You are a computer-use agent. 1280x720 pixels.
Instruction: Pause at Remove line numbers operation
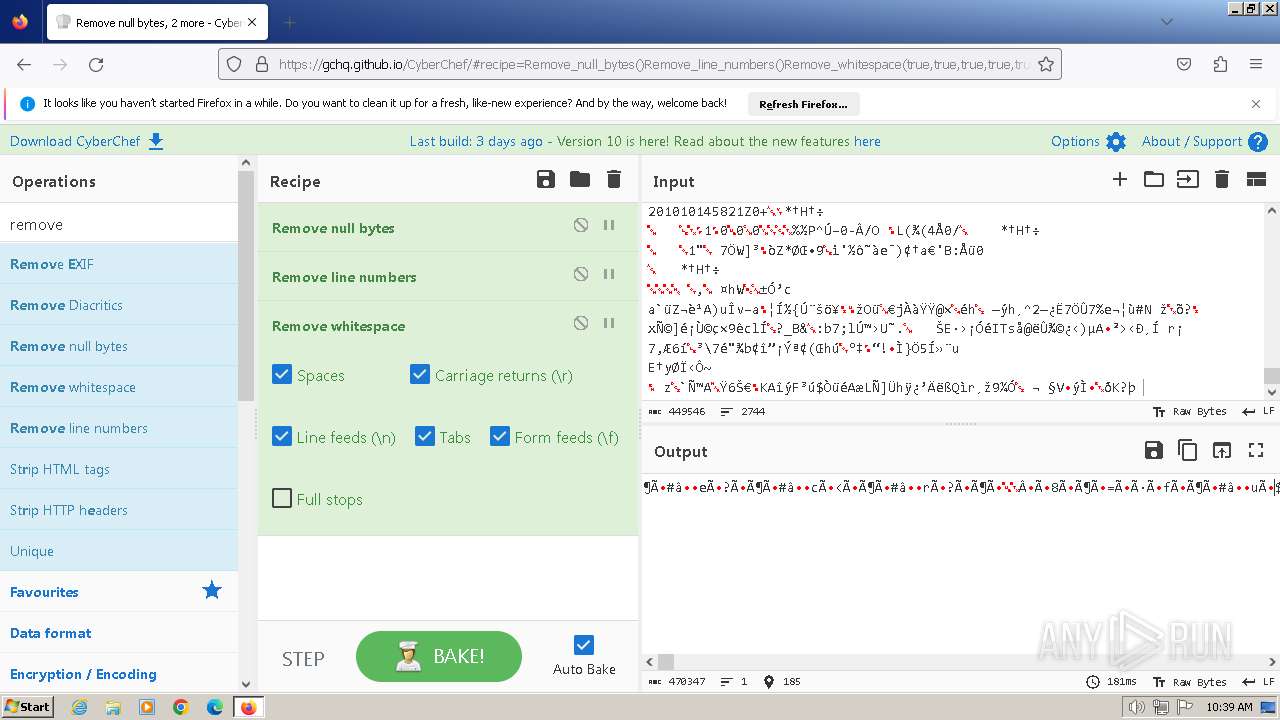click(x=608, y=275)
